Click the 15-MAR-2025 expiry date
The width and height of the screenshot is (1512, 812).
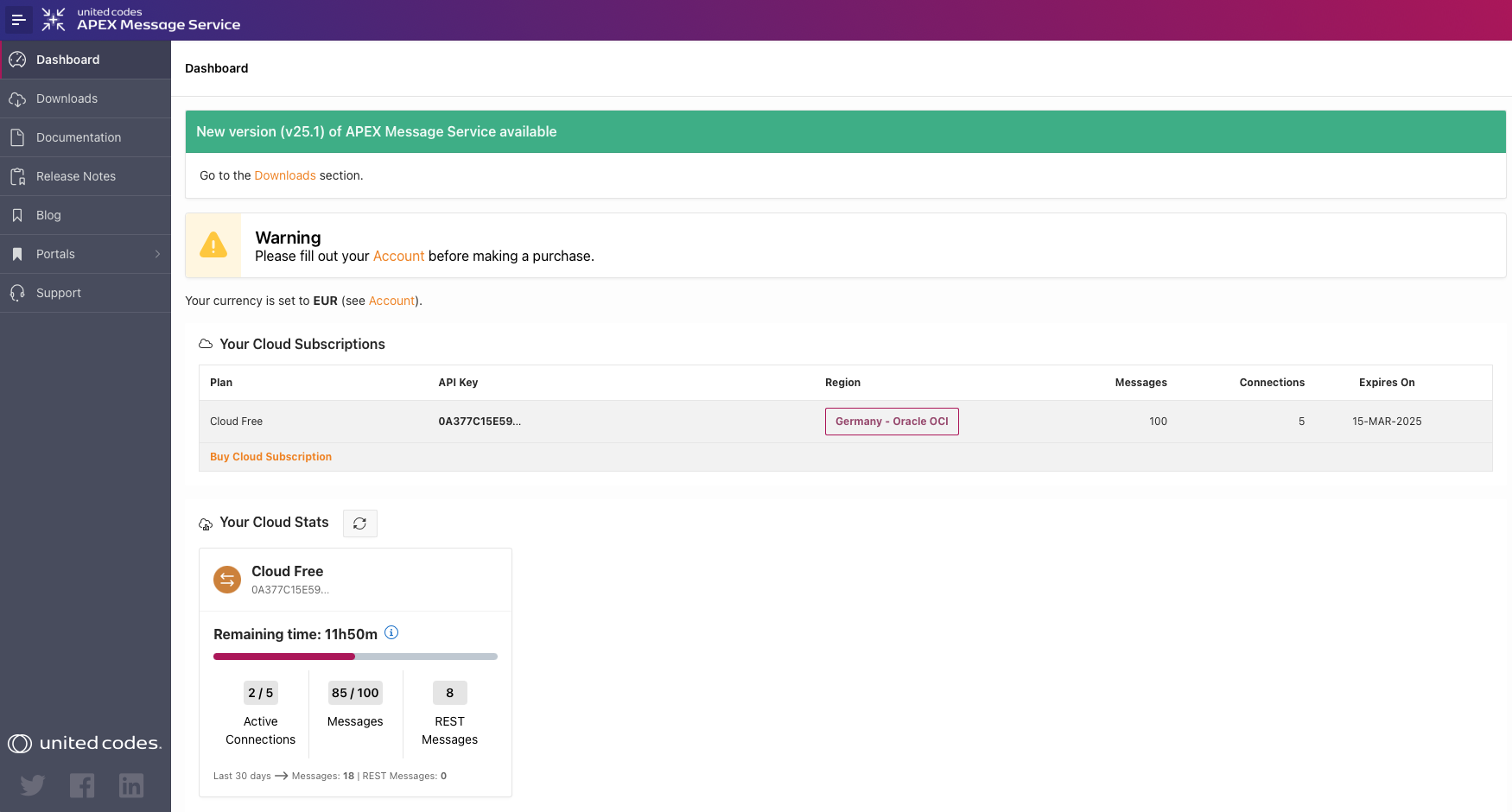pos(1387,422)
